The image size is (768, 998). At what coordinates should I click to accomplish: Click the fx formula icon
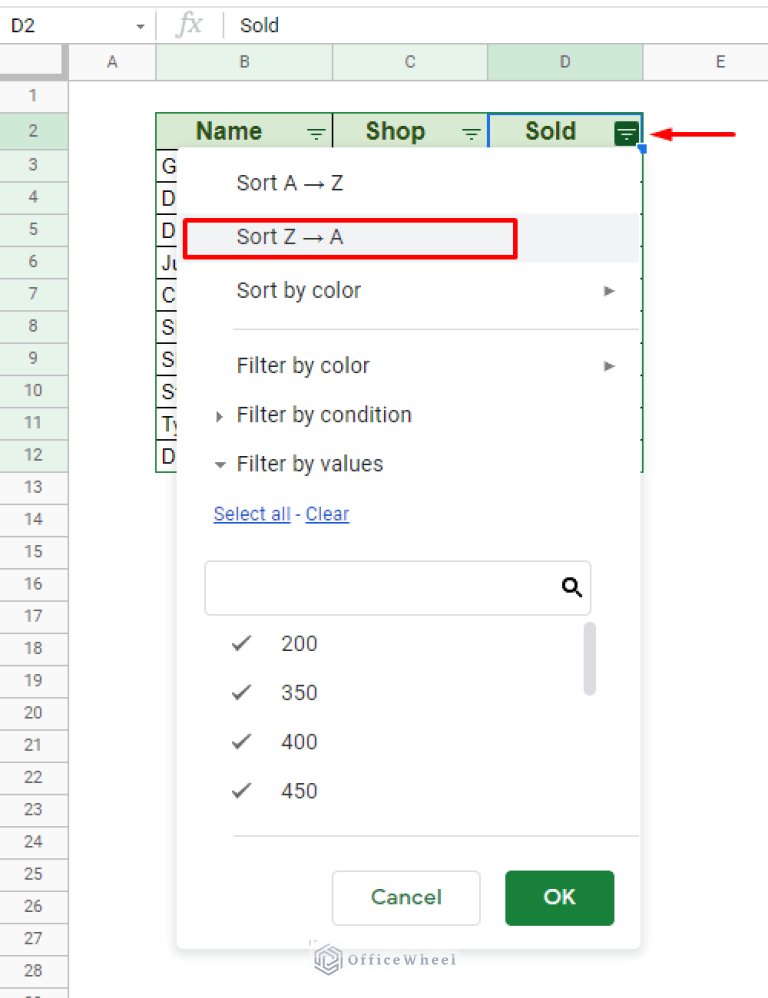[188, 25]
